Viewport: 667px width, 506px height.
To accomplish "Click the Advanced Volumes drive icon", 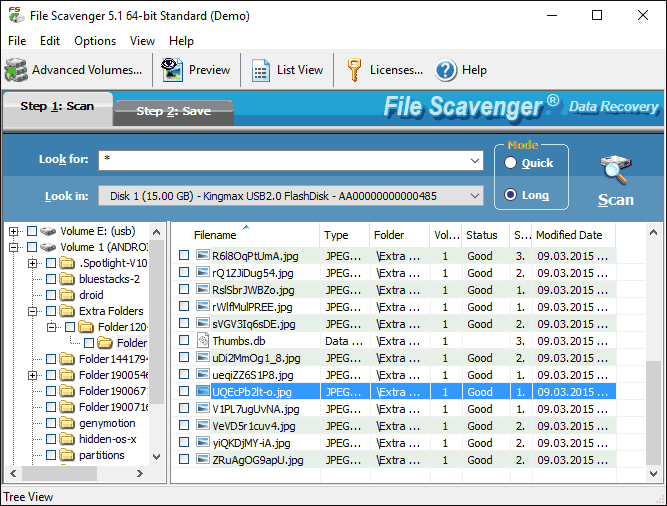I will [x=16, y=70].
